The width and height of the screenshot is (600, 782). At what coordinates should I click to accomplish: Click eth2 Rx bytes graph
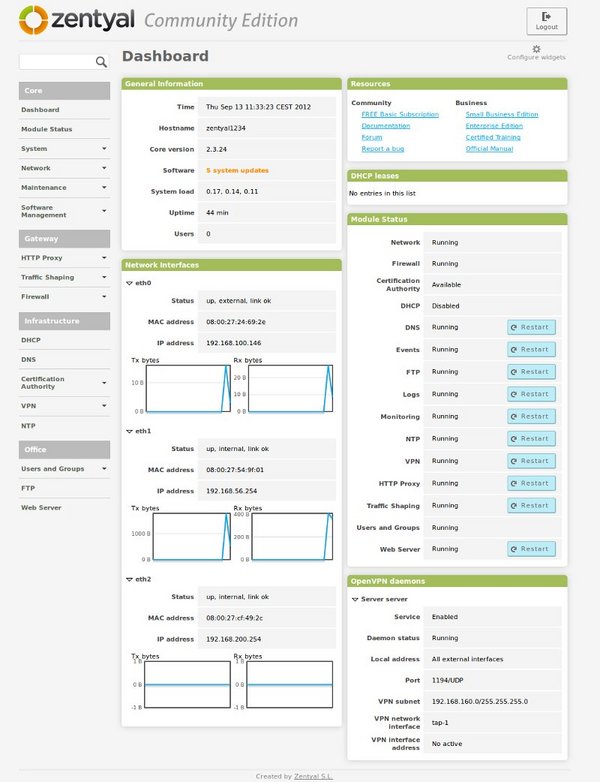tap(289, 684)
